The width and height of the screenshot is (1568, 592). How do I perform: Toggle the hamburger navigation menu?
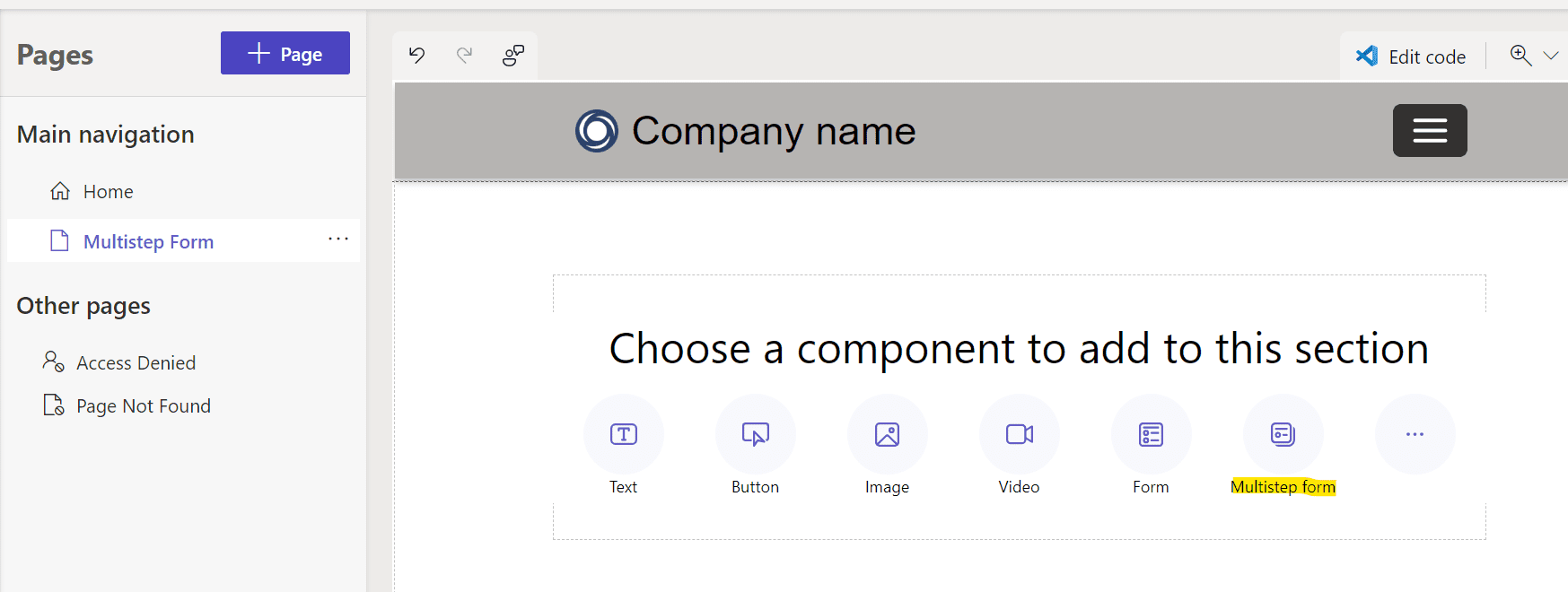(1430, 131)
